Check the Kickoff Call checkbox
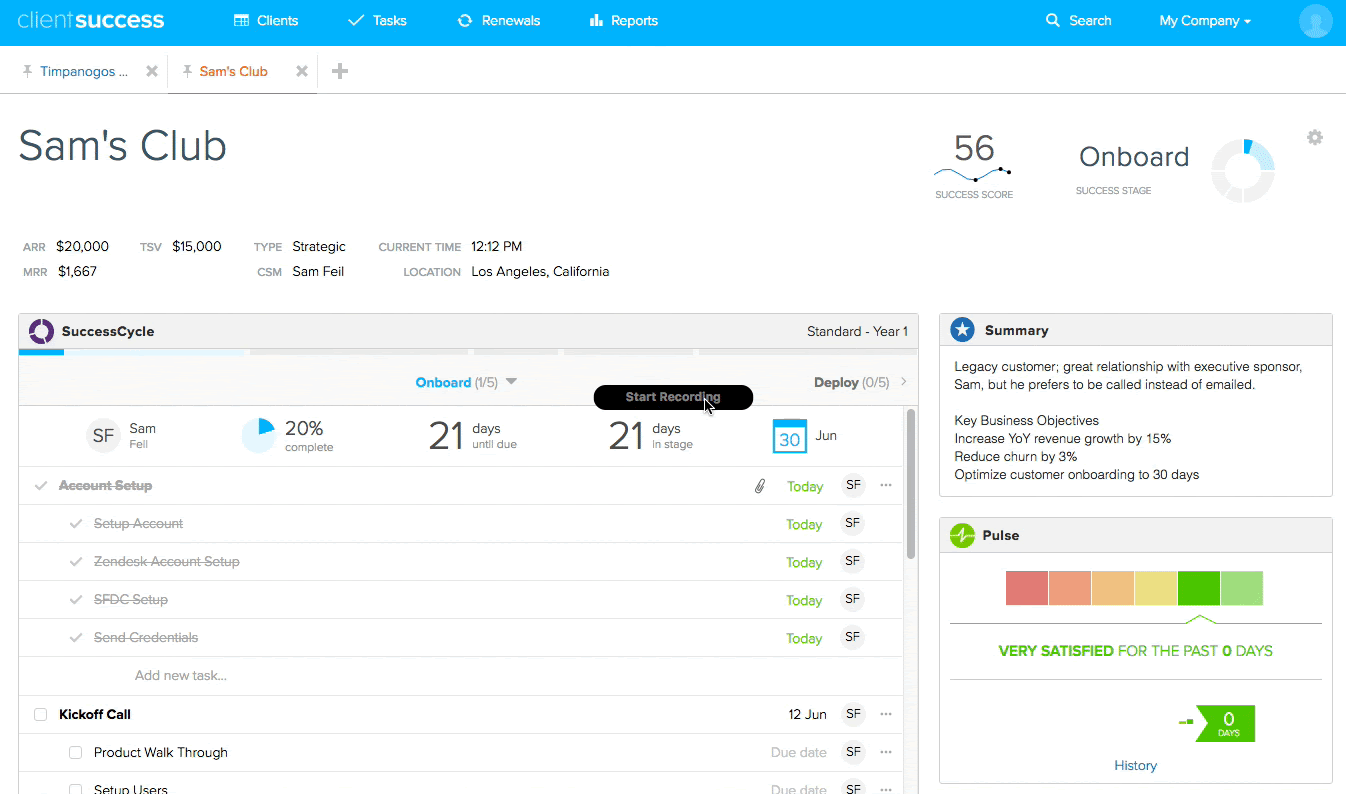 (x=39, y=714)
